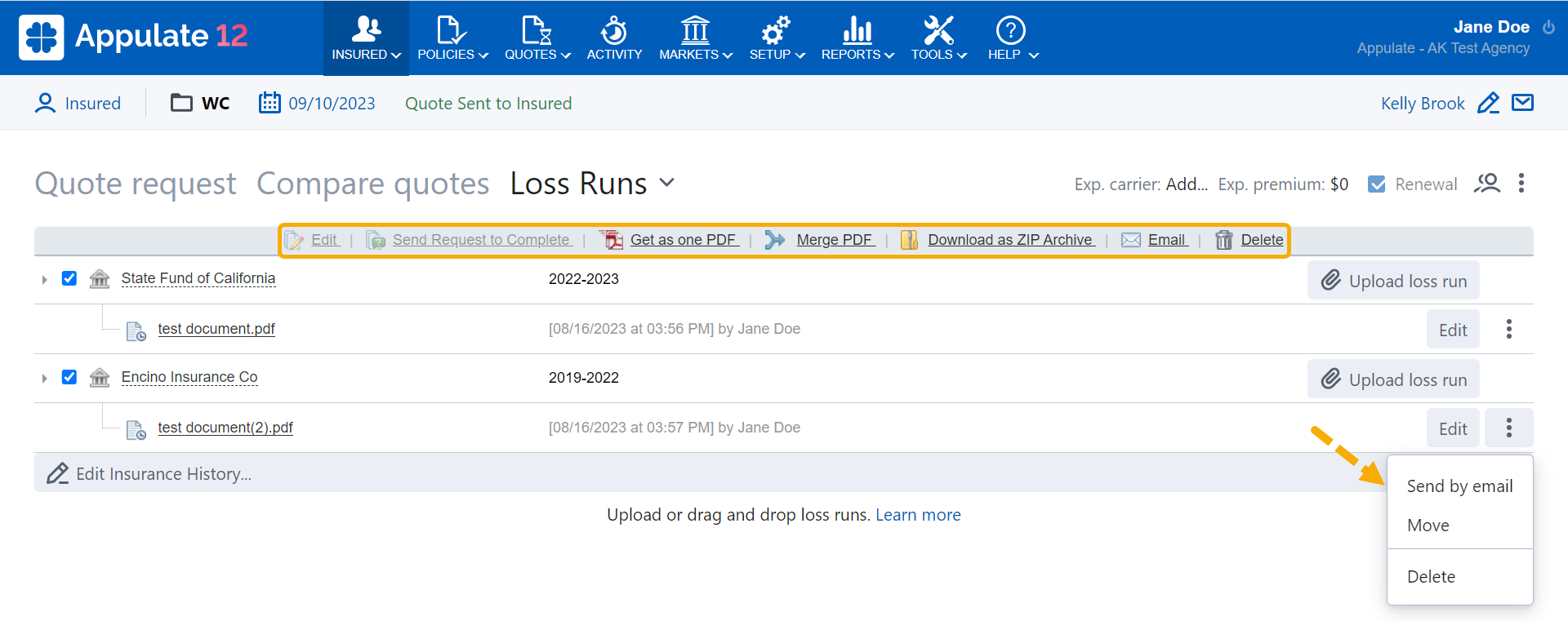Click the Exp. premium $0 value
The width and height of the screenshot is (1568, 621).
point(1339,184)
